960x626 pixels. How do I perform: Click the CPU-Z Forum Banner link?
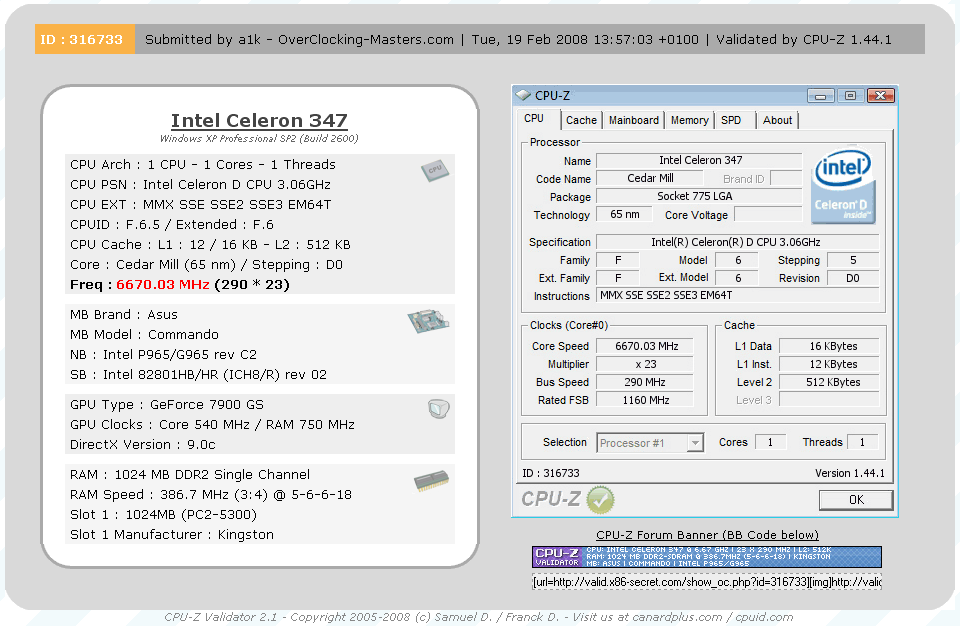coord(707,535)
